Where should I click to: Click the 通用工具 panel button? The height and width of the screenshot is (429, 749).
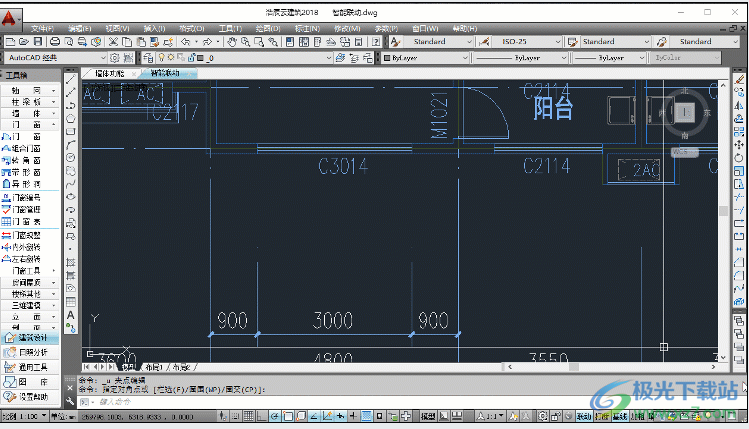(31, 367)
